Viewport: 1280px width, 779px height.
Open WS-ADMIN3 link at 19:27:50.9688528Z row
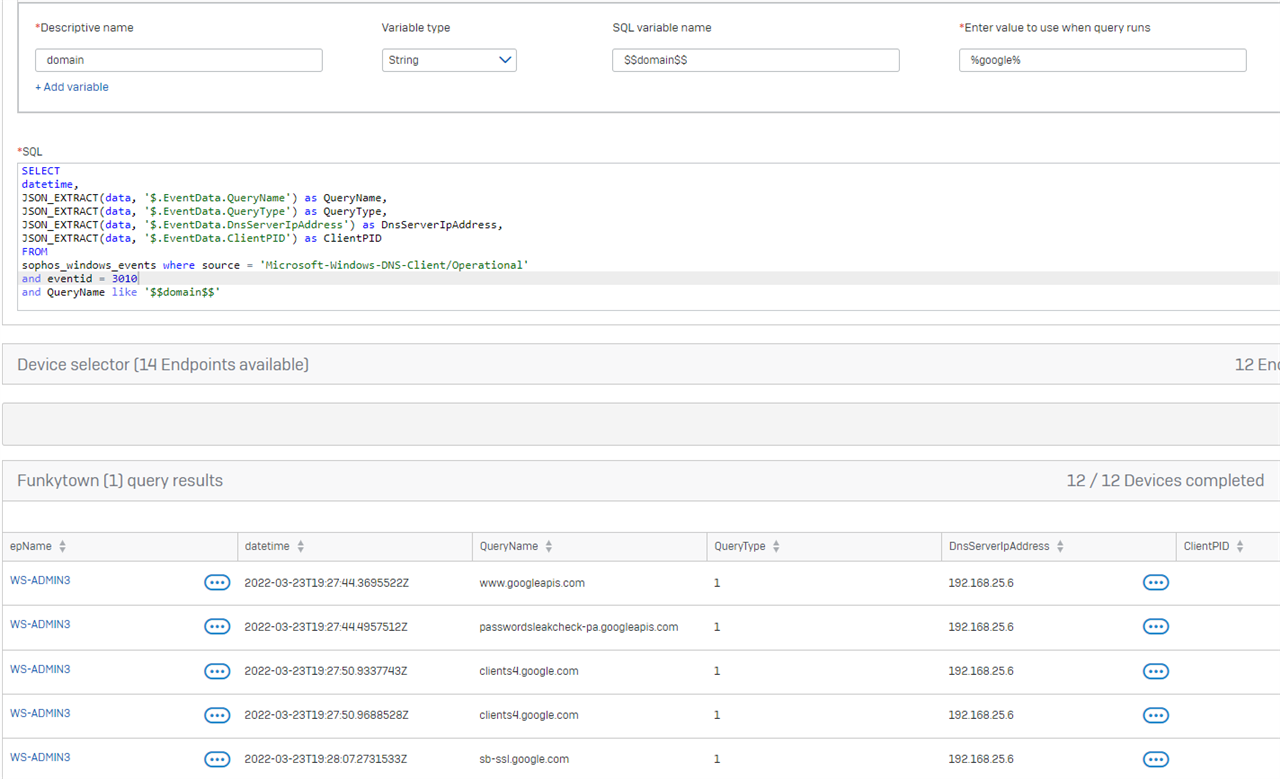40,713
